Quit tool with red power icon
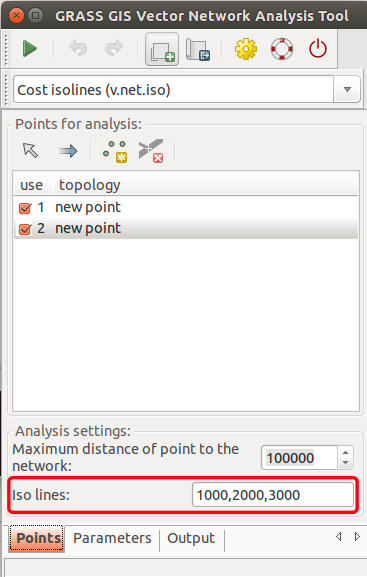This screenshot has width=367, height=577. (x=318, y=49)
